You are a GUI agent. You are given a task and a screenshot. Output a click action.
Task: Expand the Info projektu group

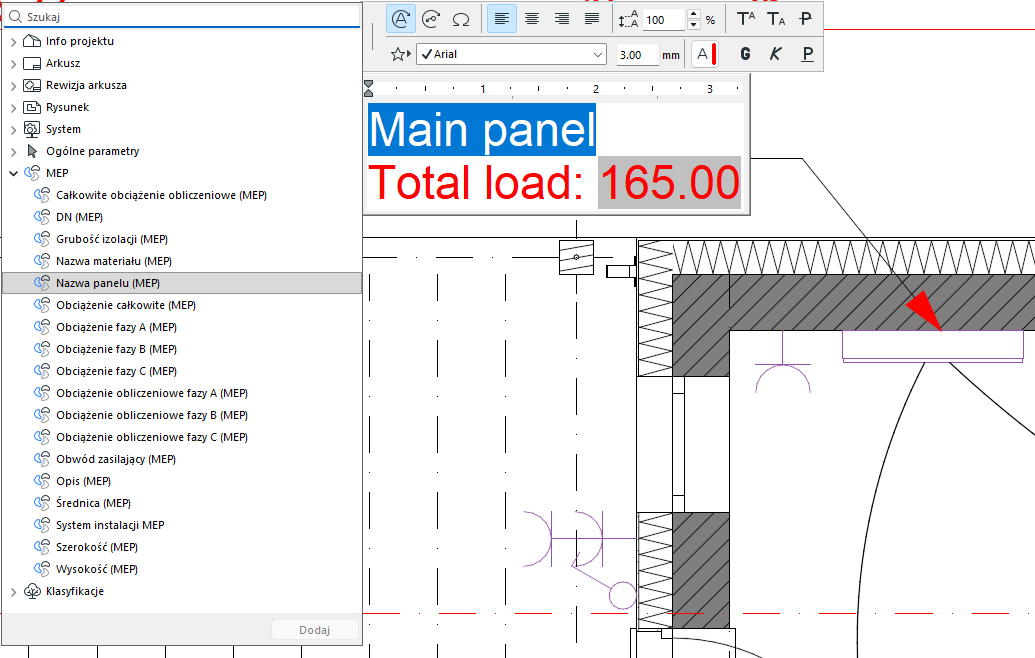click(13, 42)
